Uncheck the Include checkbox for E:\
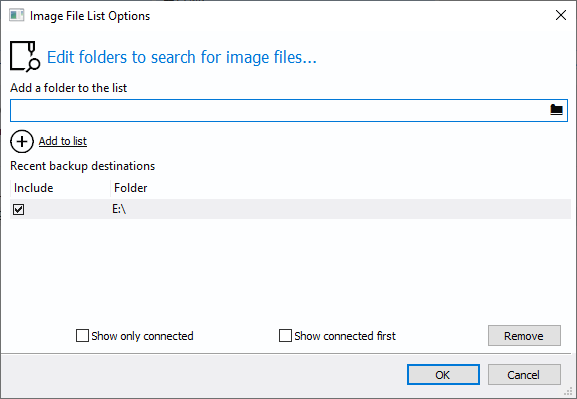The image size is (577, 399). [x=18, y=209]
